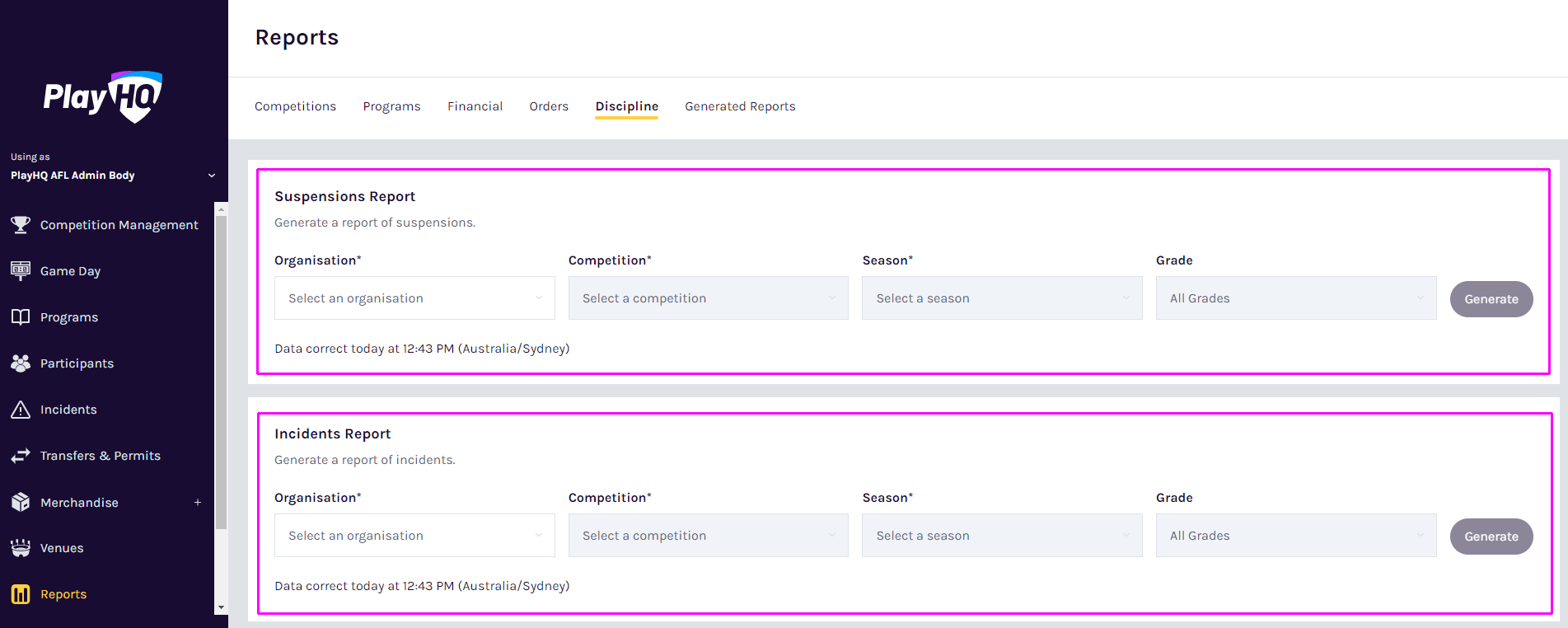
Task: Click the Competition Management trophy icon
Action: pyautogui.click(x=21, y=225)
